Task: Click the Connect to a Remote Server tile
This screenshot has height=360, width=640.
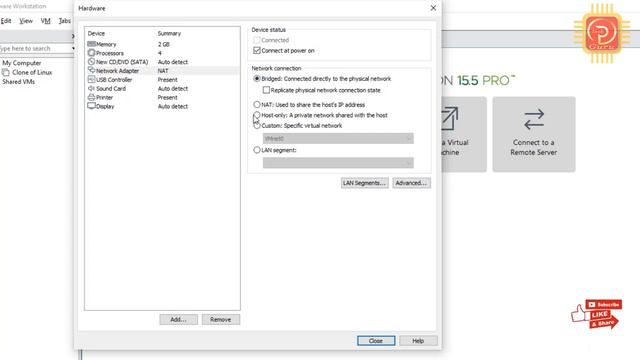Action: click(x=534, y=134)
